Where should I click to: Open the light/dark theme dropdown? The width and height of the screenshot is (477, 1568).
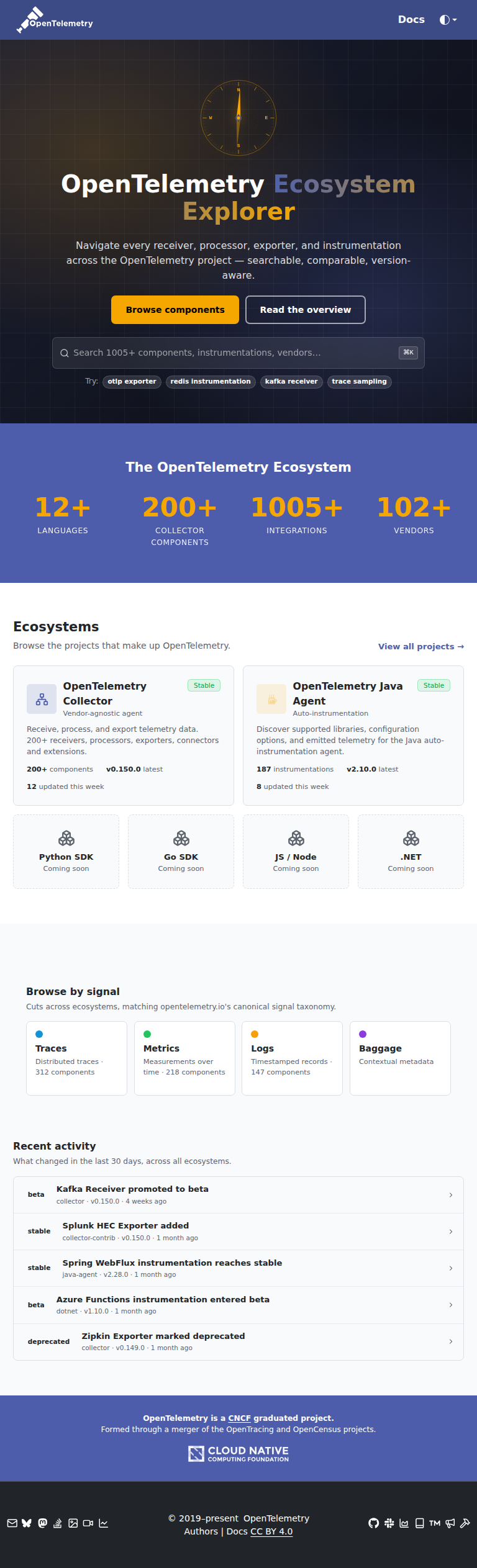coord(448,20)
